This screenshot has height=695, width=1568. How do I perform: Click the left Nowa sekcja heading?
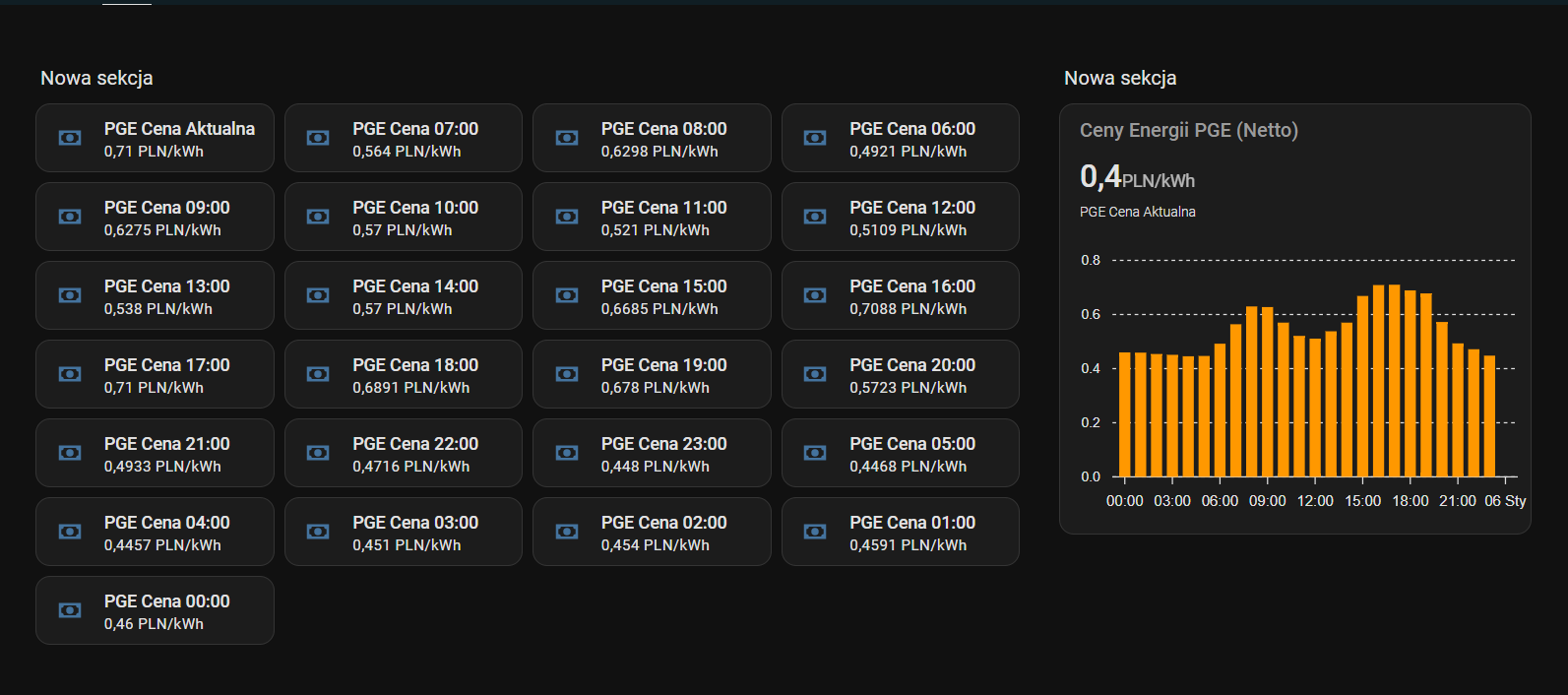click(x=96, y=78)
